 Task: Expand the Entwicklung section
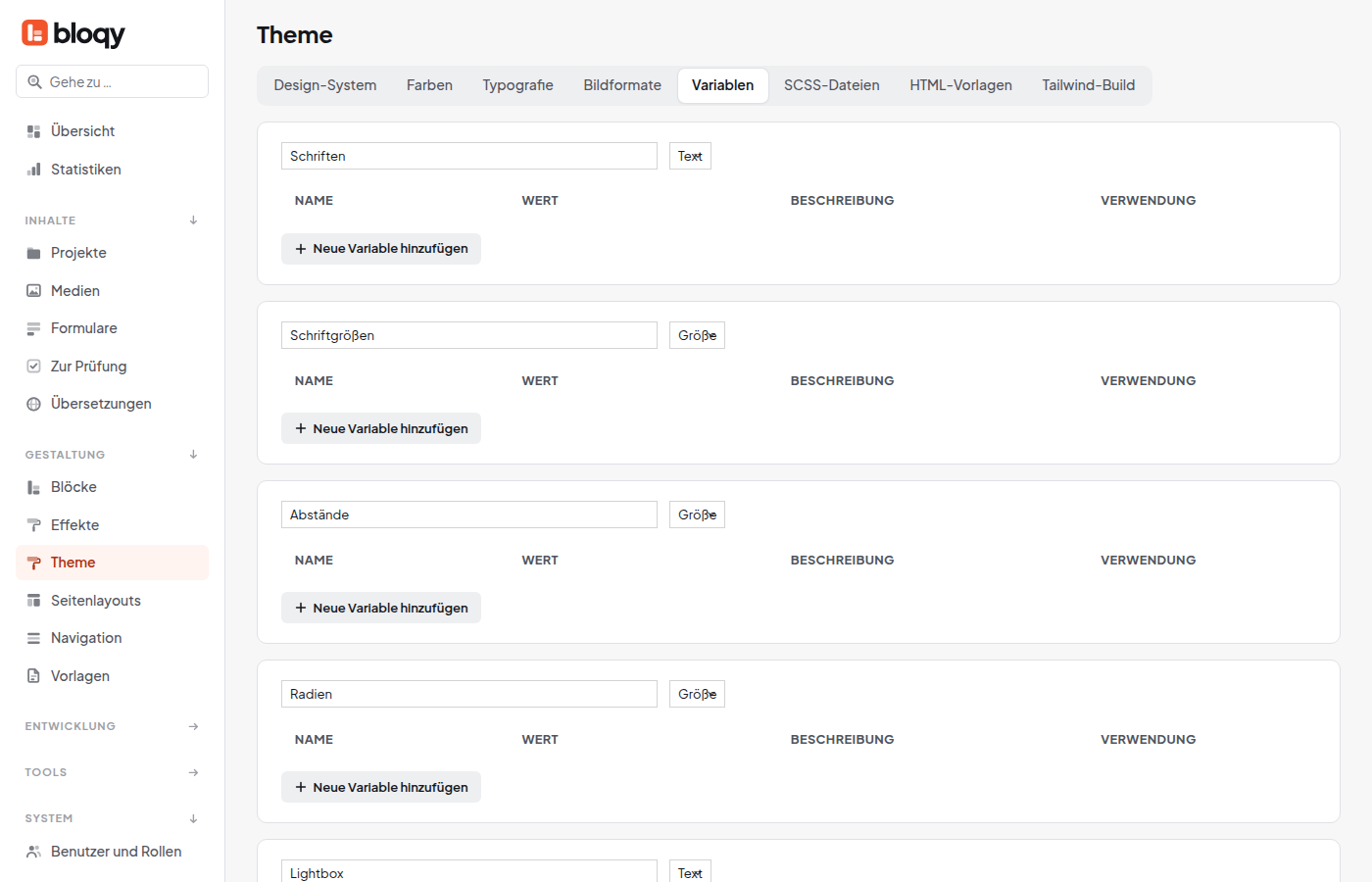click(x=193, y=726)
